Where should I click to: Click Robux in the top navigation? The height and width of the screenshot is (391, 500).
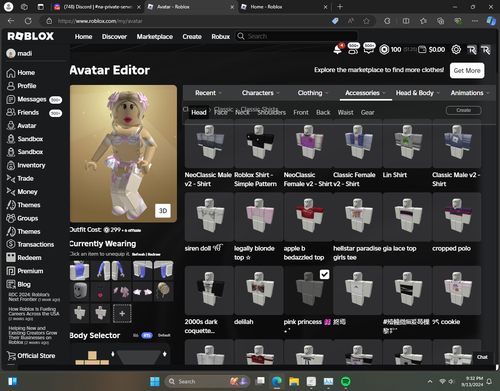point(220,36)
